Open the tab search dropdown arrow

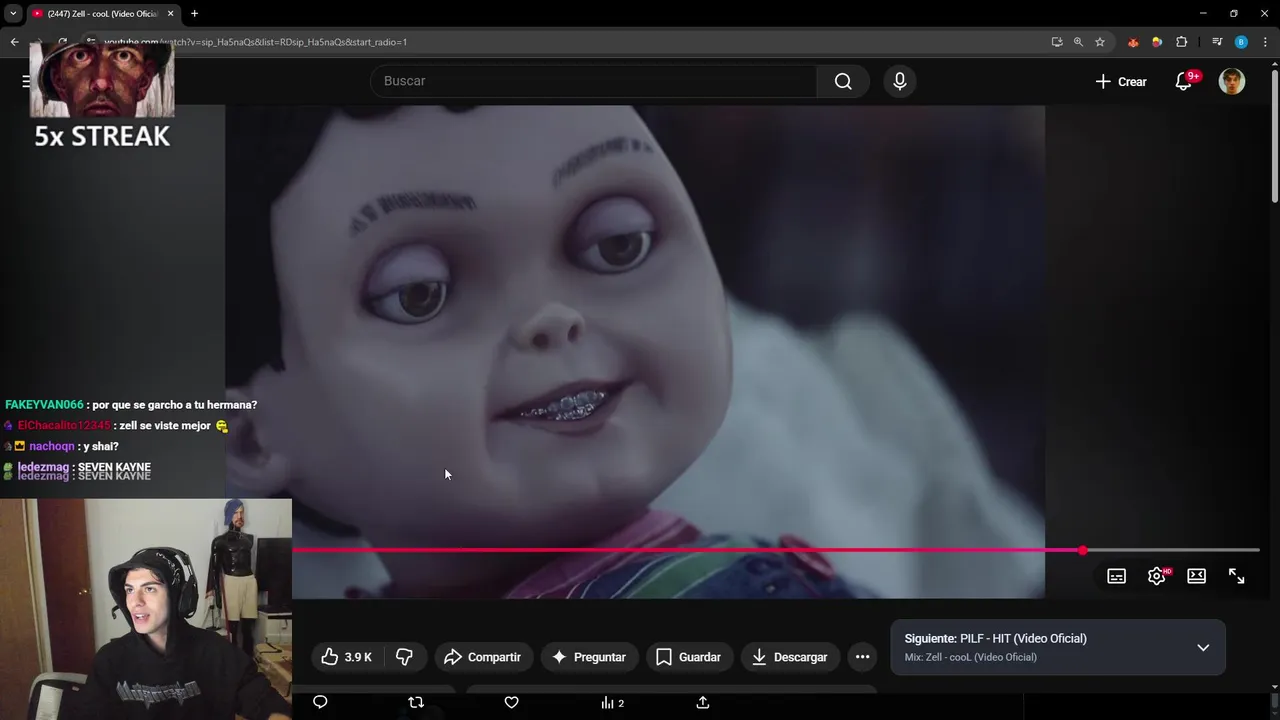(x=12, y=14)
